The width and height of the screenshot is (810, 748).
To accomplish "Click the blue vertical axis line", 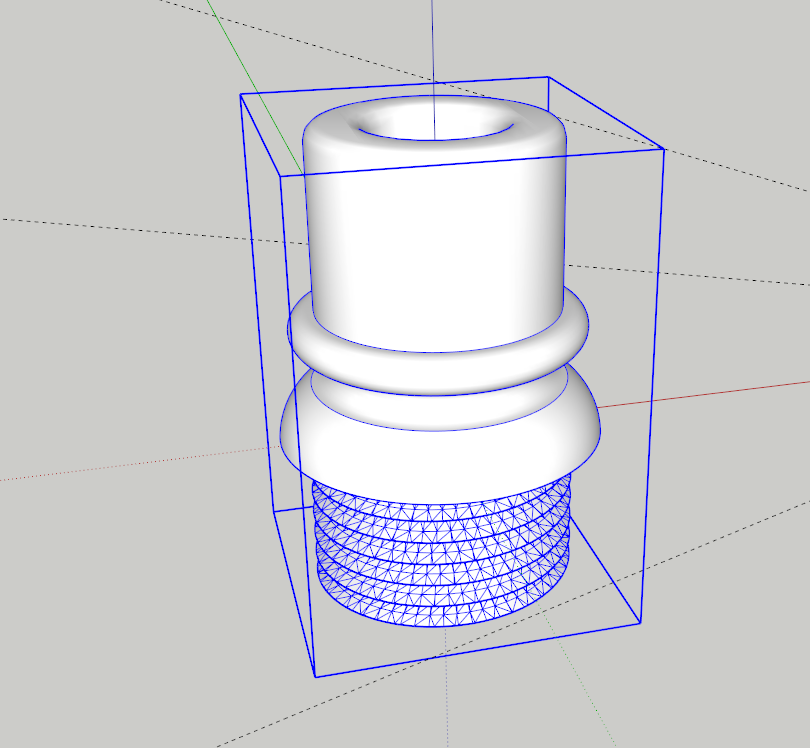I will click(432, 40).
